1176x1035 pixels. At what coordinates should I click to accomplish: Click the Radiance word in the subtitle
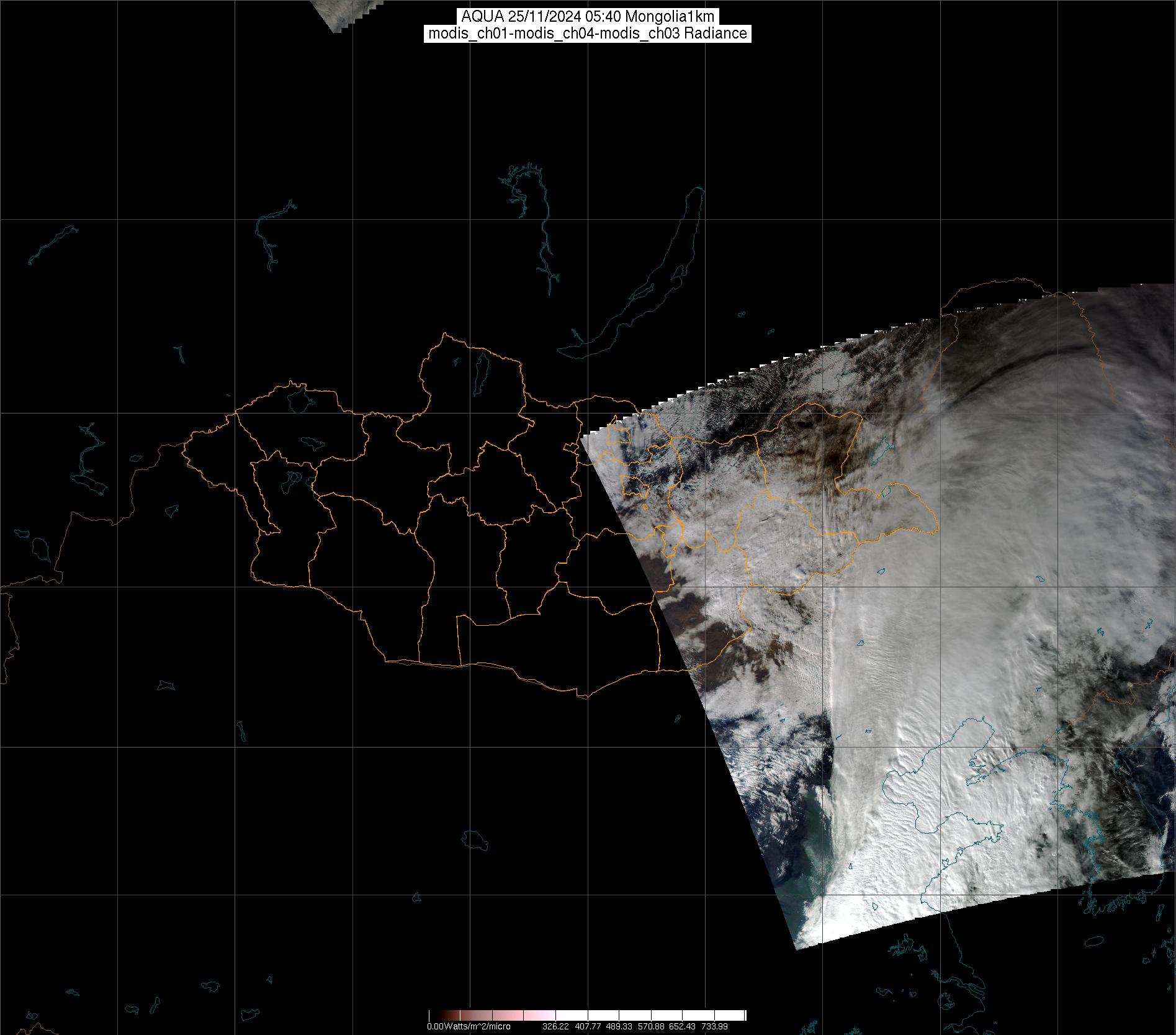pyautogui.click(x=720, y=34)
